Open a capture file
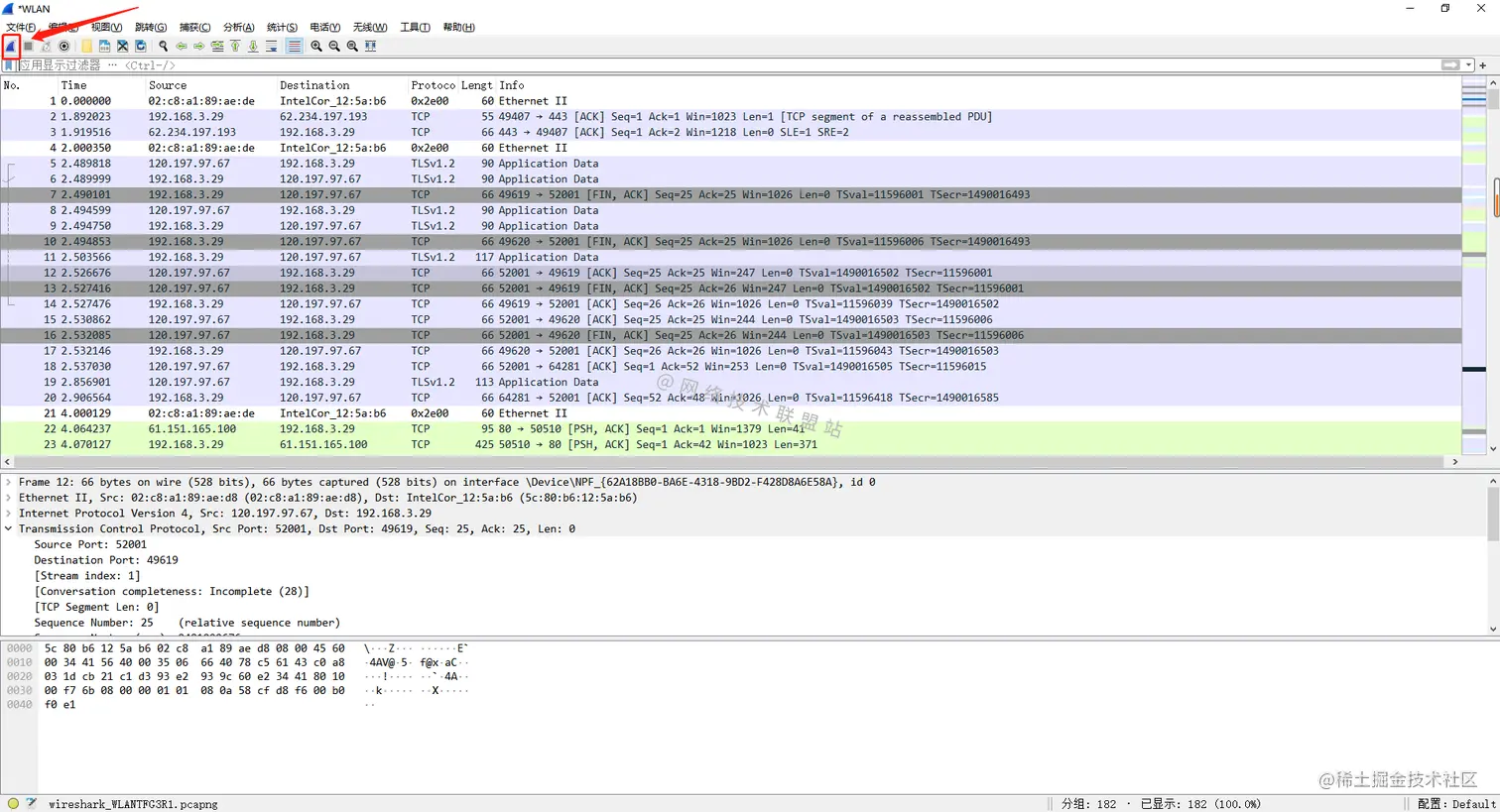The height and width of the screenshot is (812, 1500). click(86, 46)
